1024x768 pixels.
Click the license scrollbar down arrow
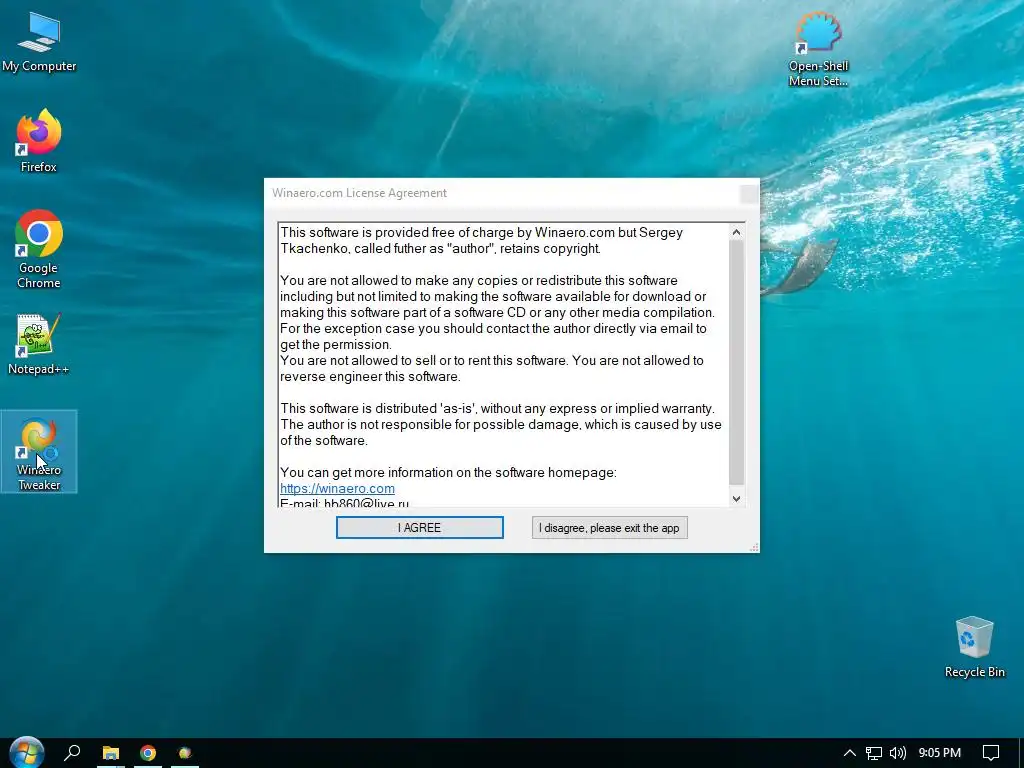coord(736,499)
